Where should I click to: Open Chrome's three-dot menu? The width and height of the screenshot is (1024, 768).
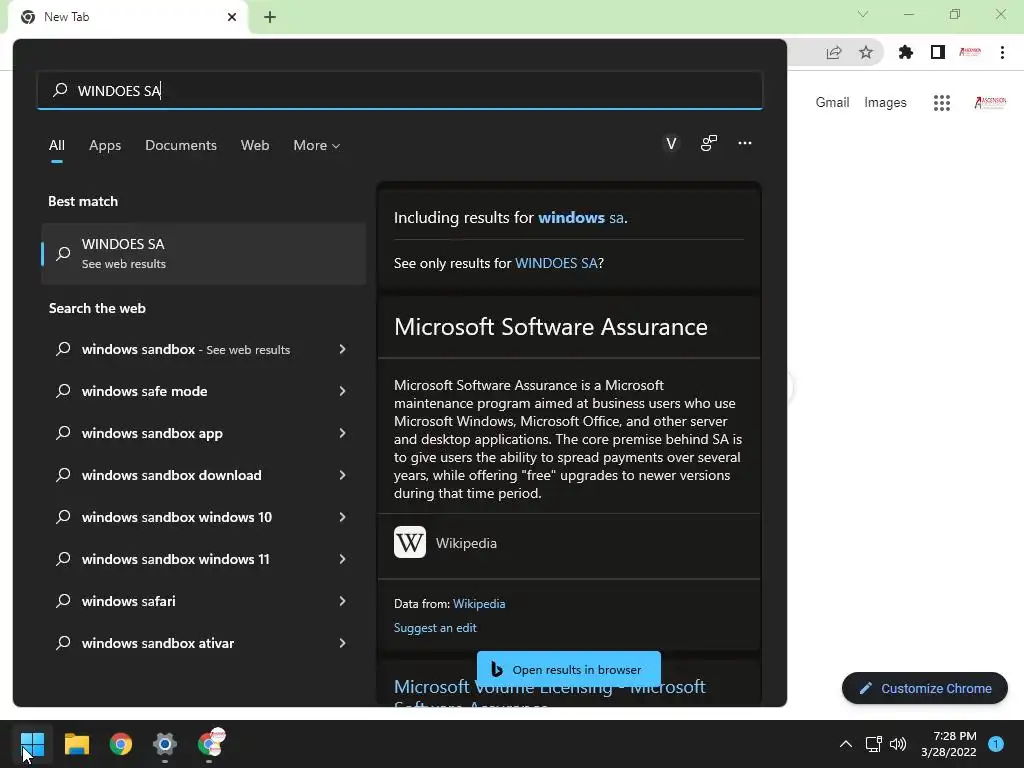pyautogui.click(x=1002, y=52)
